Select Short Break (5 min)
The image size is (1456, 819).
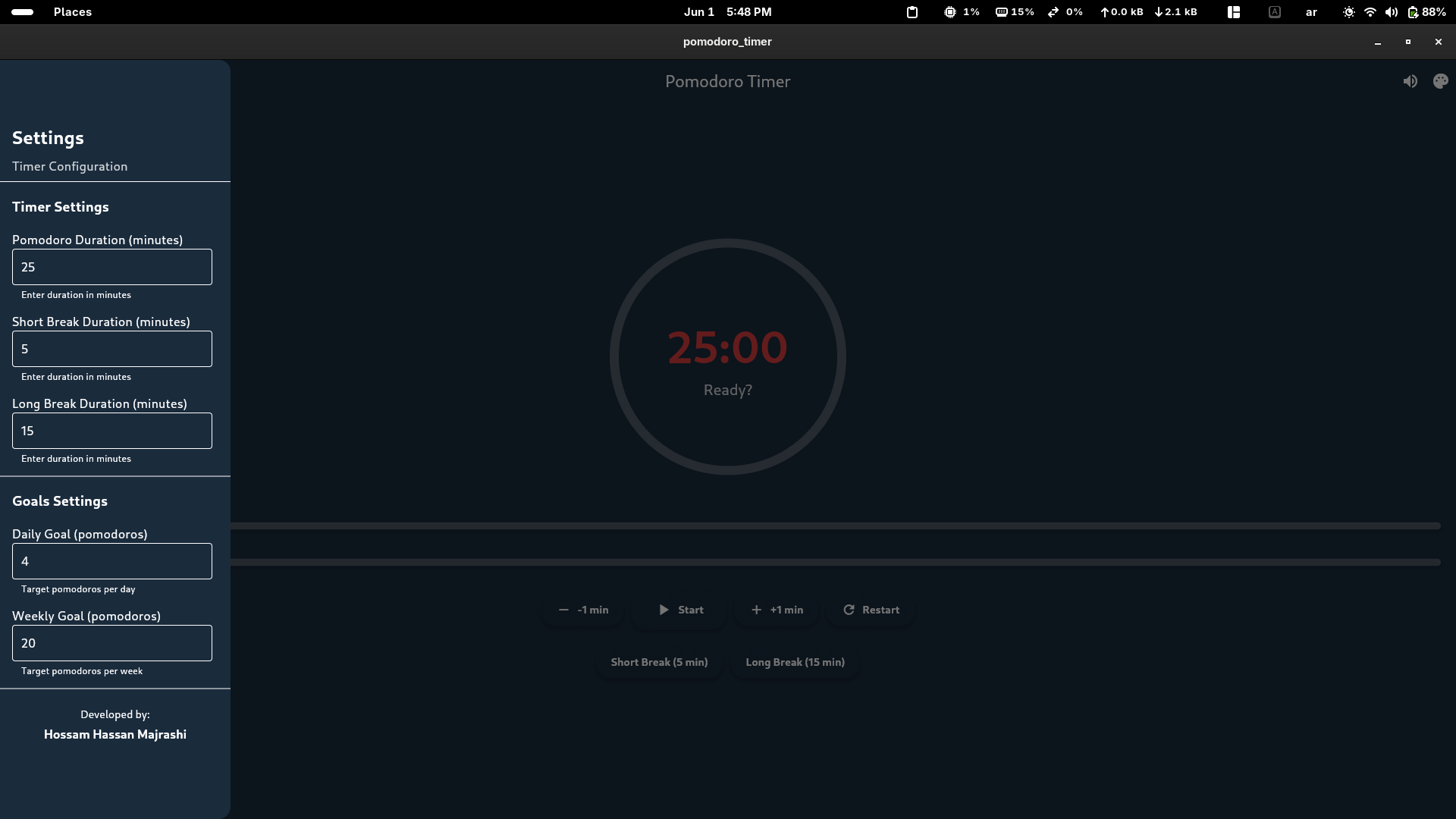pyautogui.click(x=659, y=662)
